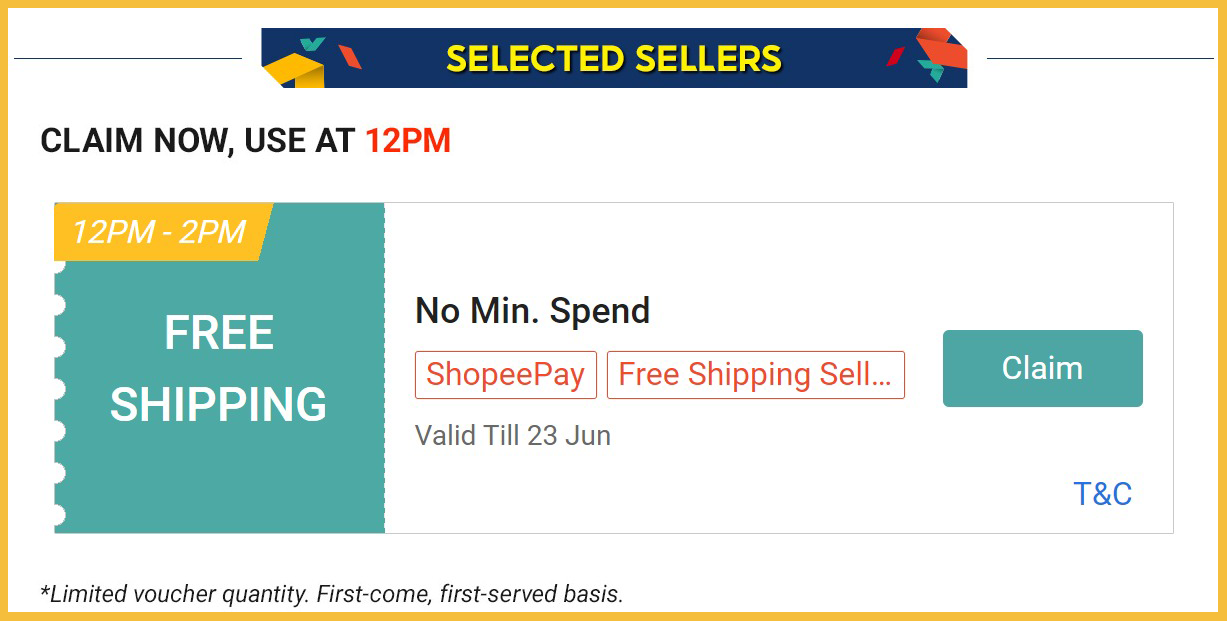
Task: Click the No Min. Spend title
Action: (532, 311)
